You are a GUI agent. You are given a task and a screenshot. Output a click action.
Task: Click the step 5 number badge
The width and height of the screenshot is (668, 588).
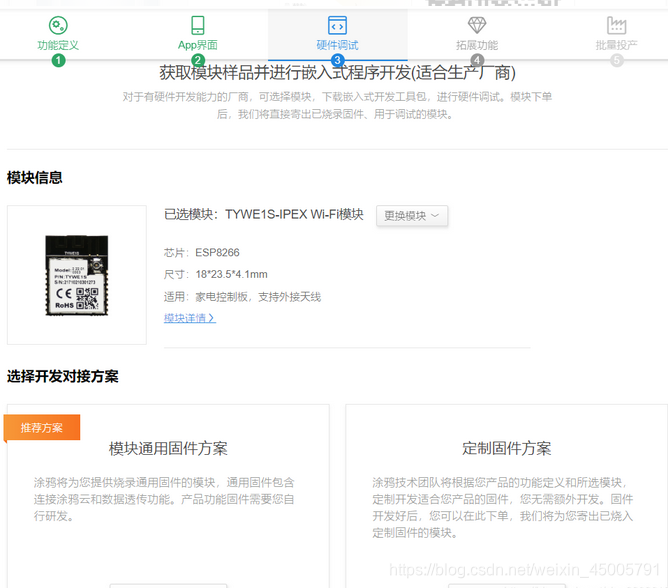[x=616, y=60]
